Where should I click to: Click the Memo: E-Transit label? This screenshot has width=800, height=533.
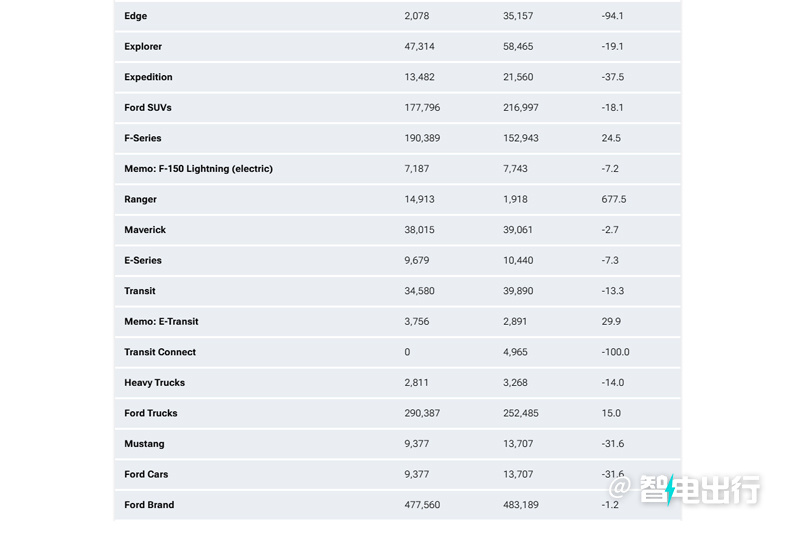161,322
